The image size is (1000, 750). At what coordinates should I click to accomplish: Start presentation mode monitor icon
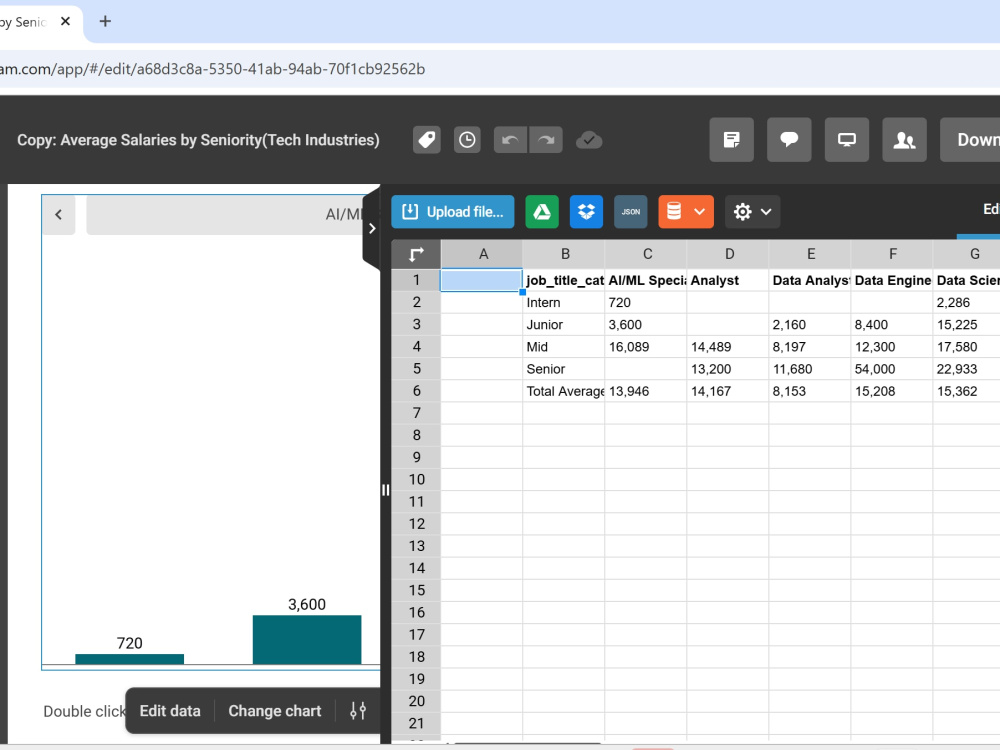pyautogui.click(x=847, y=140)
